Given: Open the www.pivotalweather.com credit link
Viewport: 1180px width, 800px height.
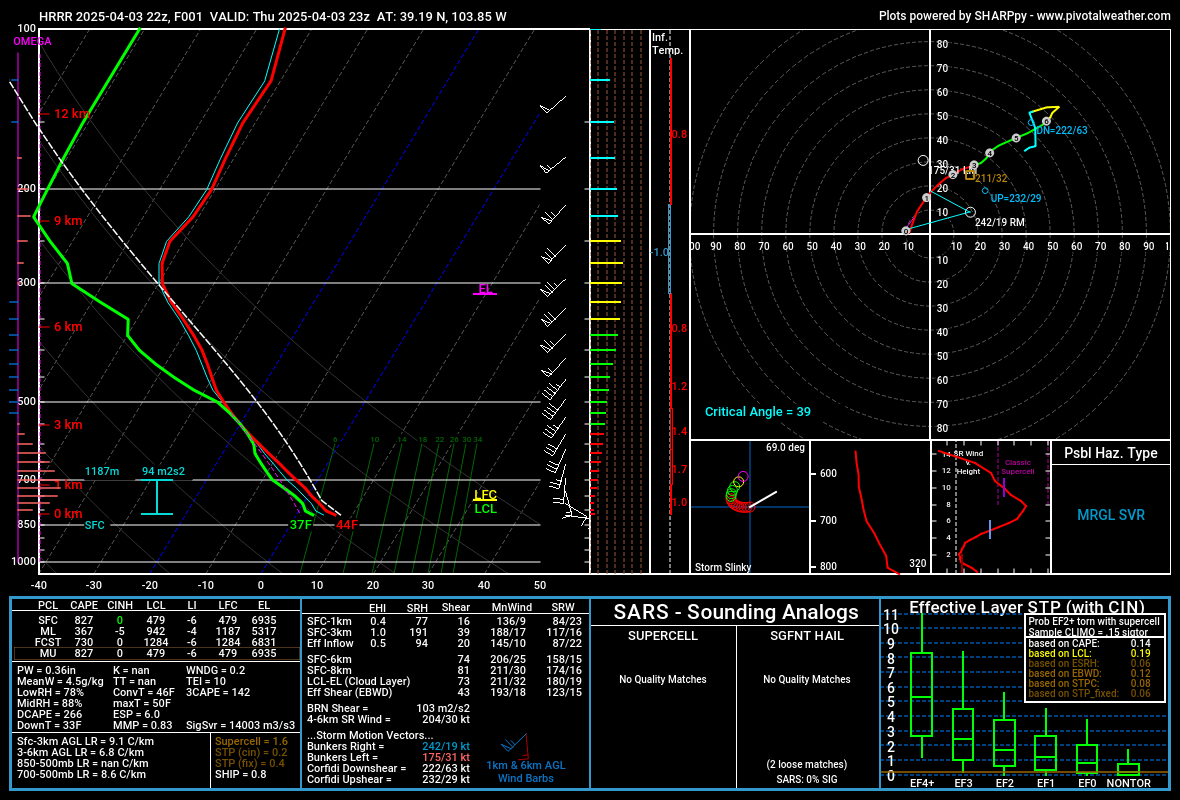Looking at the screenshot, I should [x=1103, y=16].
